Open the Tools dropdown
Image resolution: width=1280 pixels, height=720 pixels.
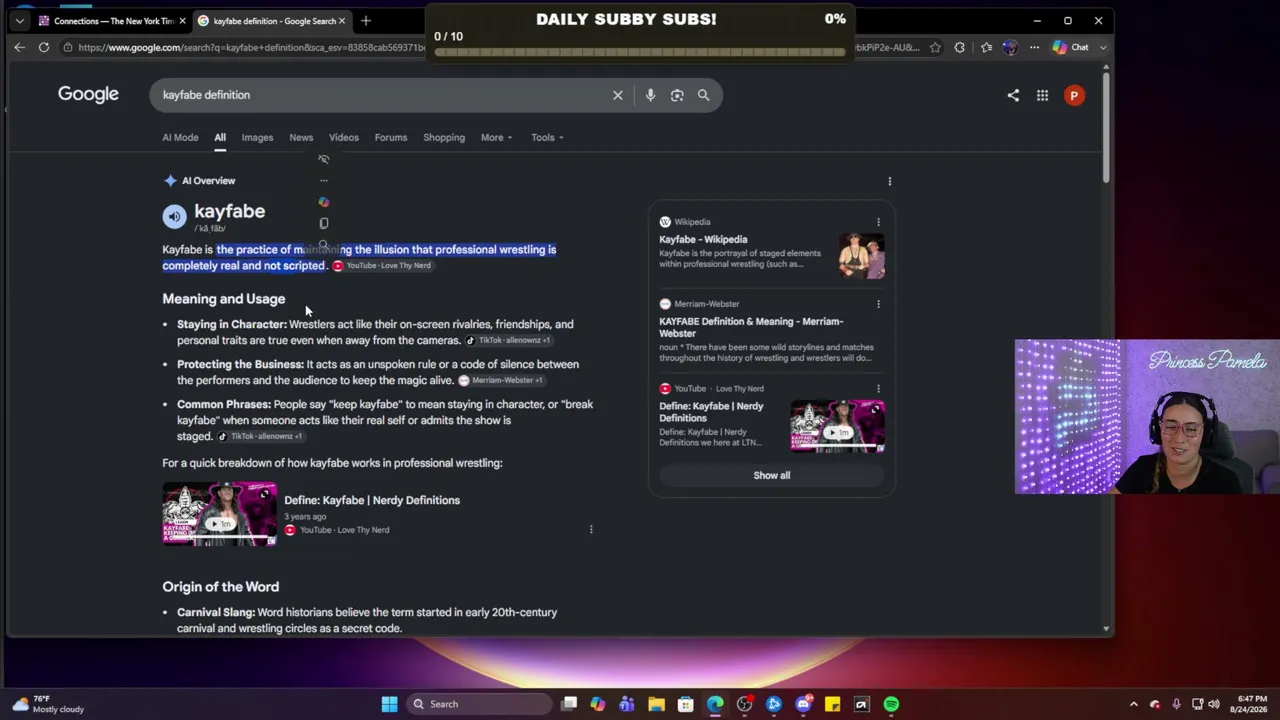tap(547, 137)
